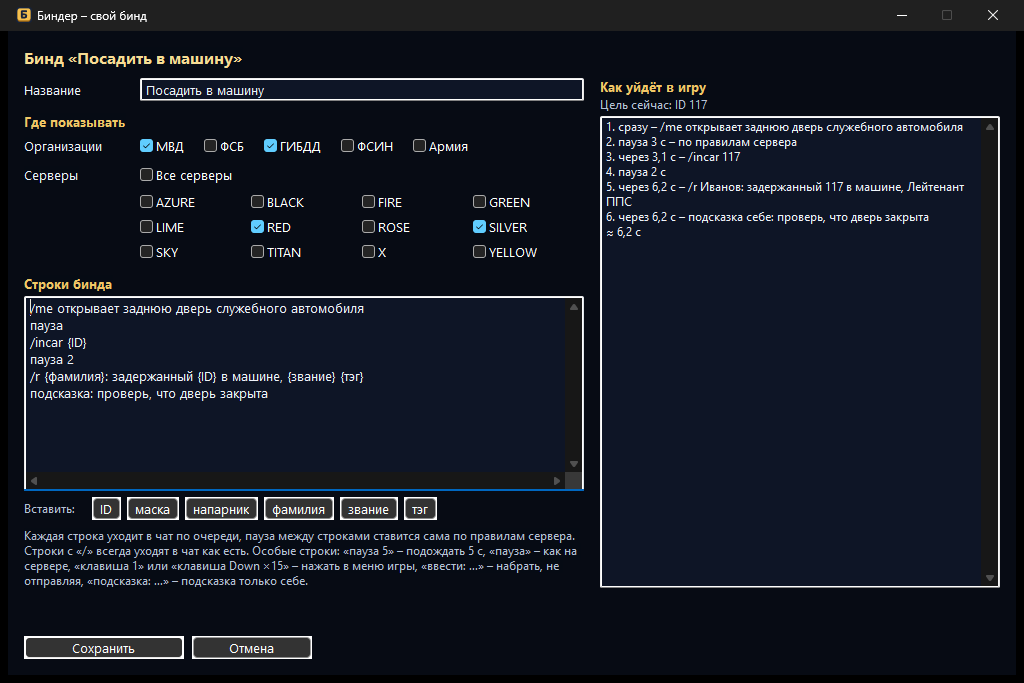This screenshot has height=683, width=1024.
Task: Check the TITAN server checkbox
Action: coord(257,251)
